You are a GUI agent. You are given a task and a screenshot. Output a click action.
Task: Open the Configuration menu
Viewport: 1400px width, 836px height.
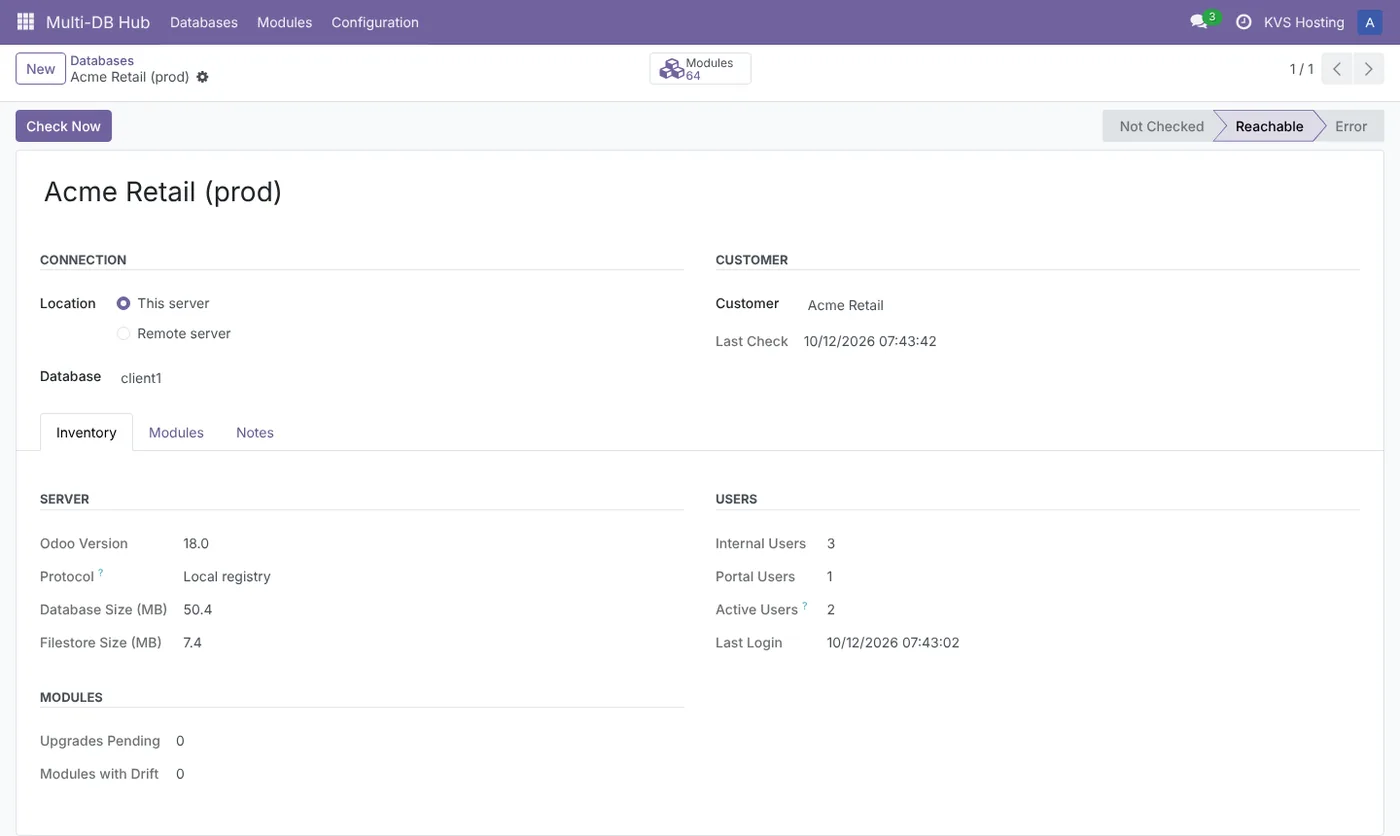point(375,22)
